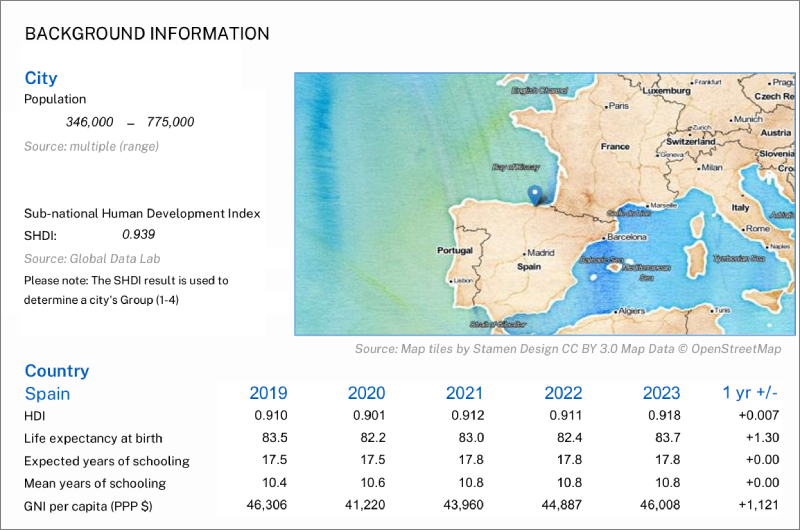
Task: Click the SHDI value 0.939
Action: click(x=138, y=234)
